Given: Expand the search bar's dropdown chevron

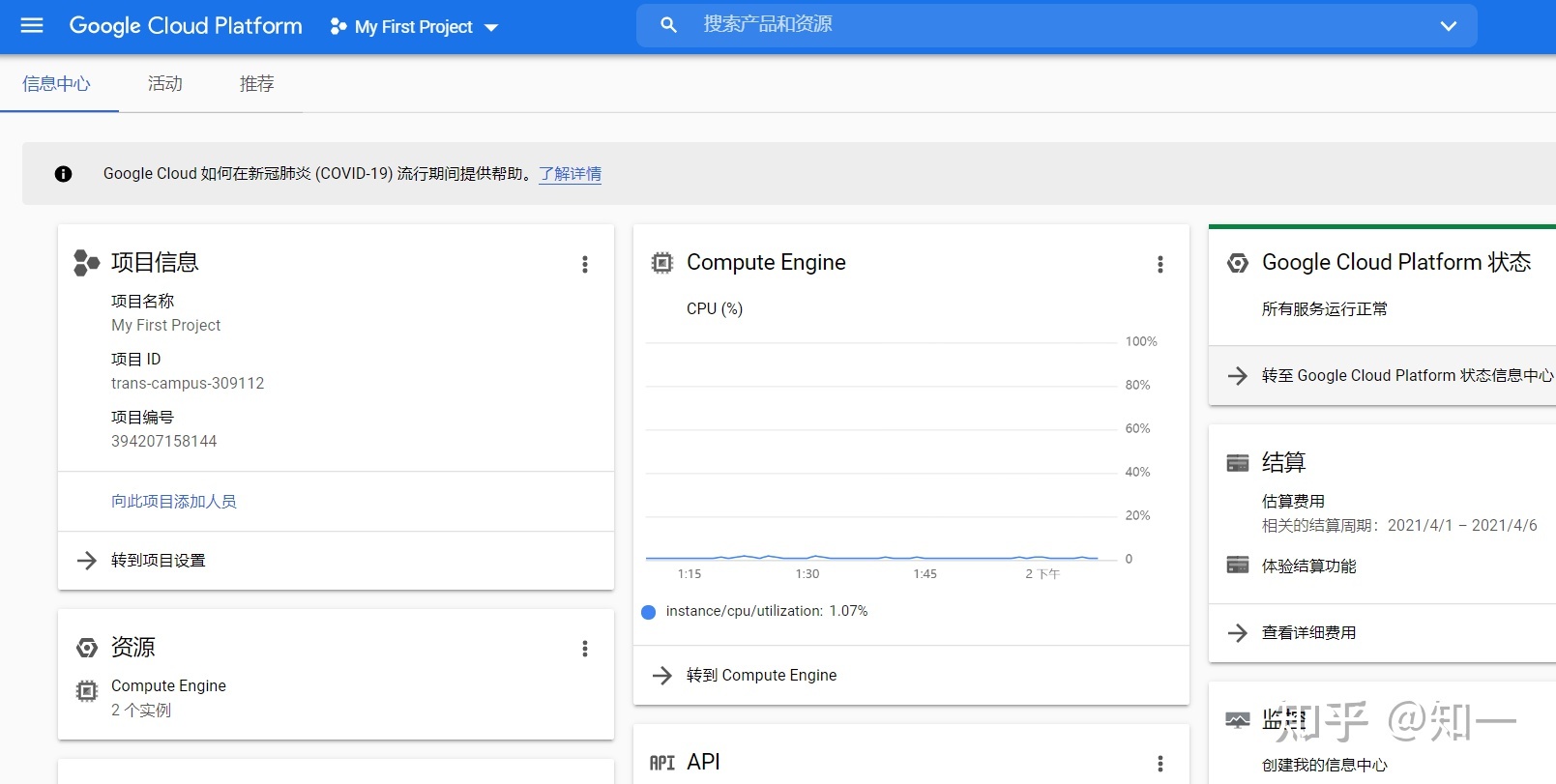Looking at the screenshot, I should 1448,26.
